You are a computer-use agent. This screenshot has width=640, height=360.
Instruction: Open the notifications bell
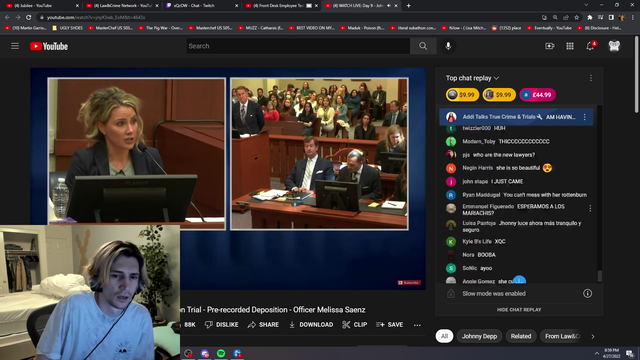click(x=590, y=46)
